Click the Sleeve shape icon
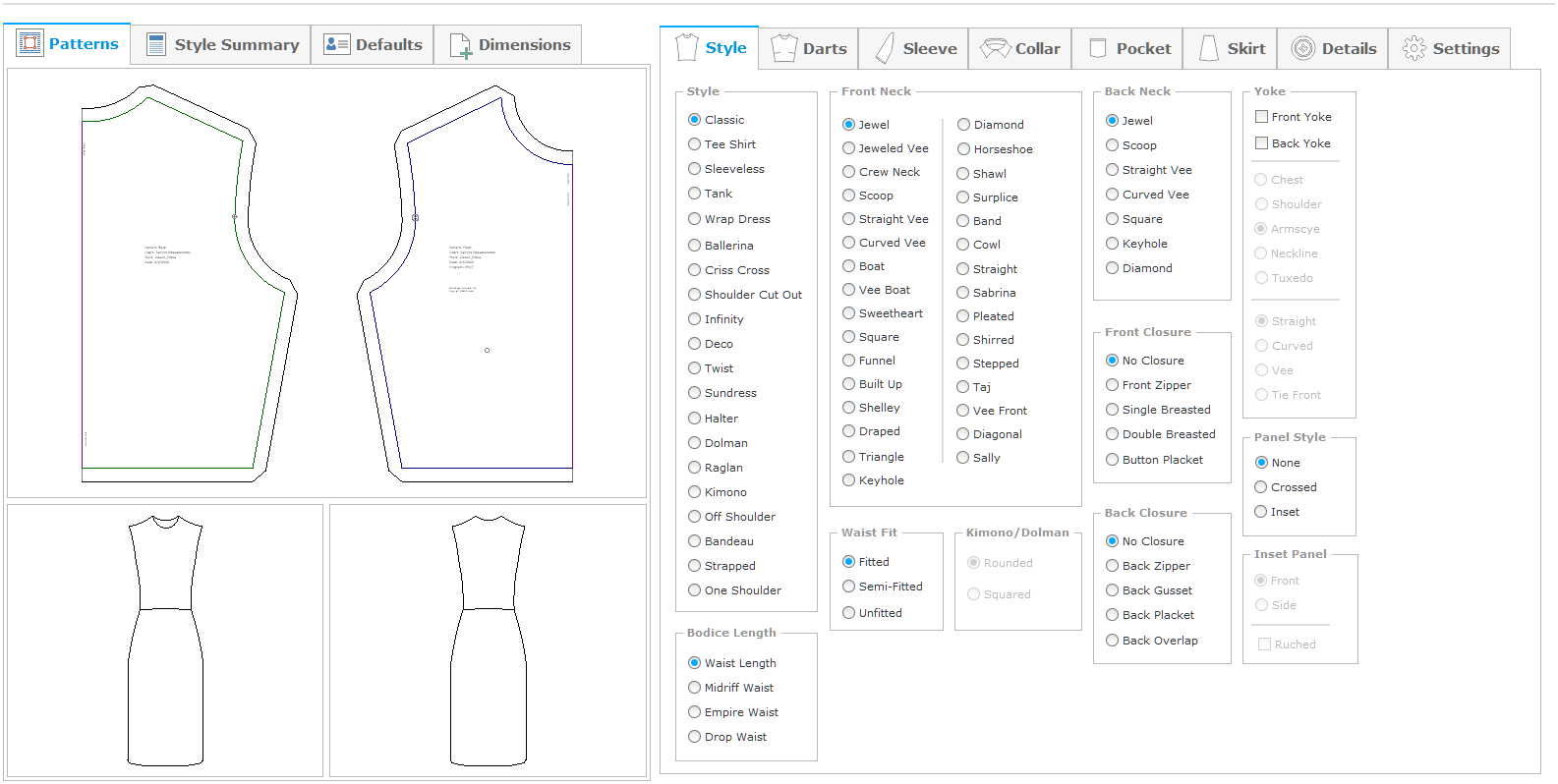 pos(886,48)
